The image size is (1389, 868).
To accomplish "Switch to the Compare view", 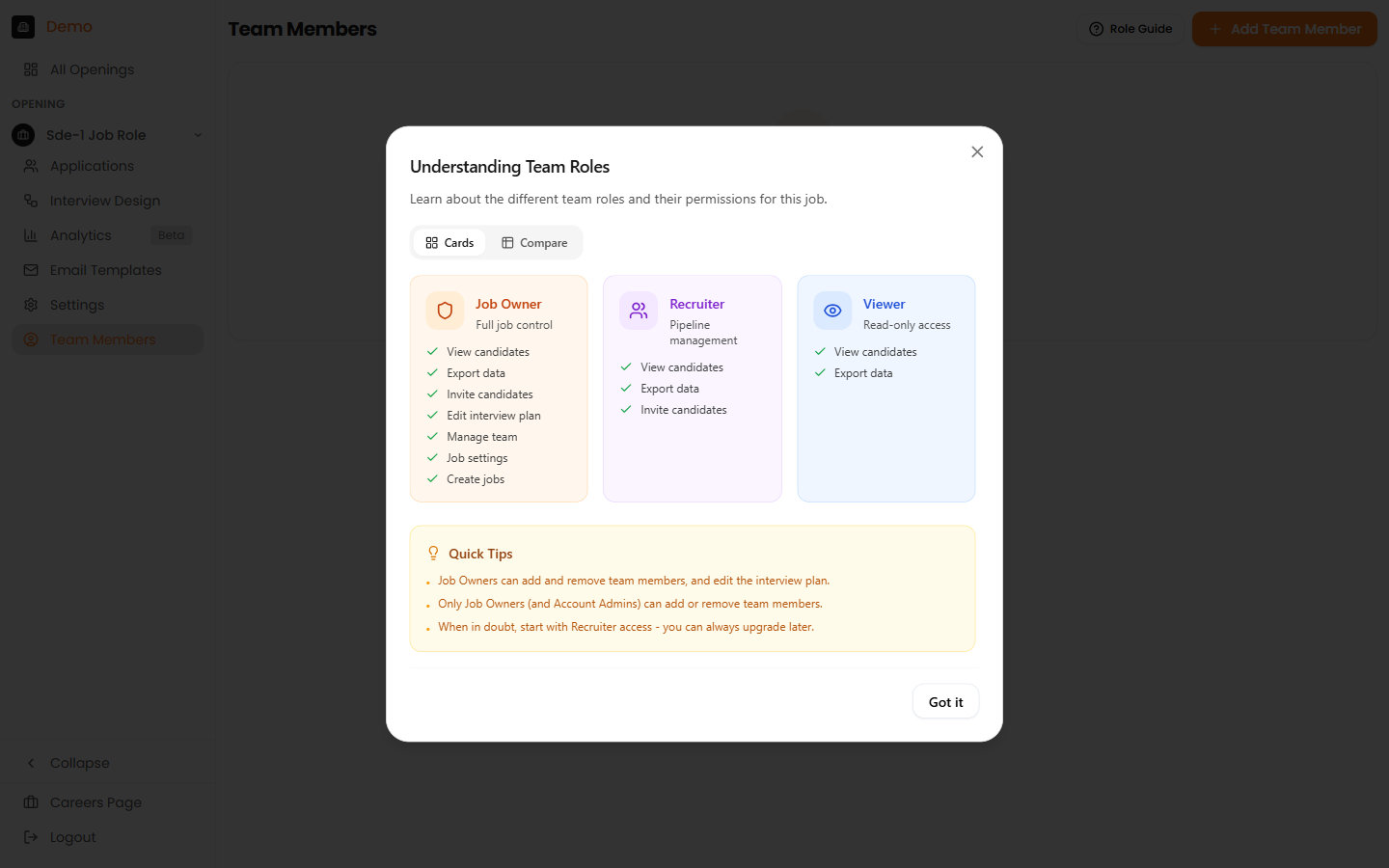I will tap(533, 242).
